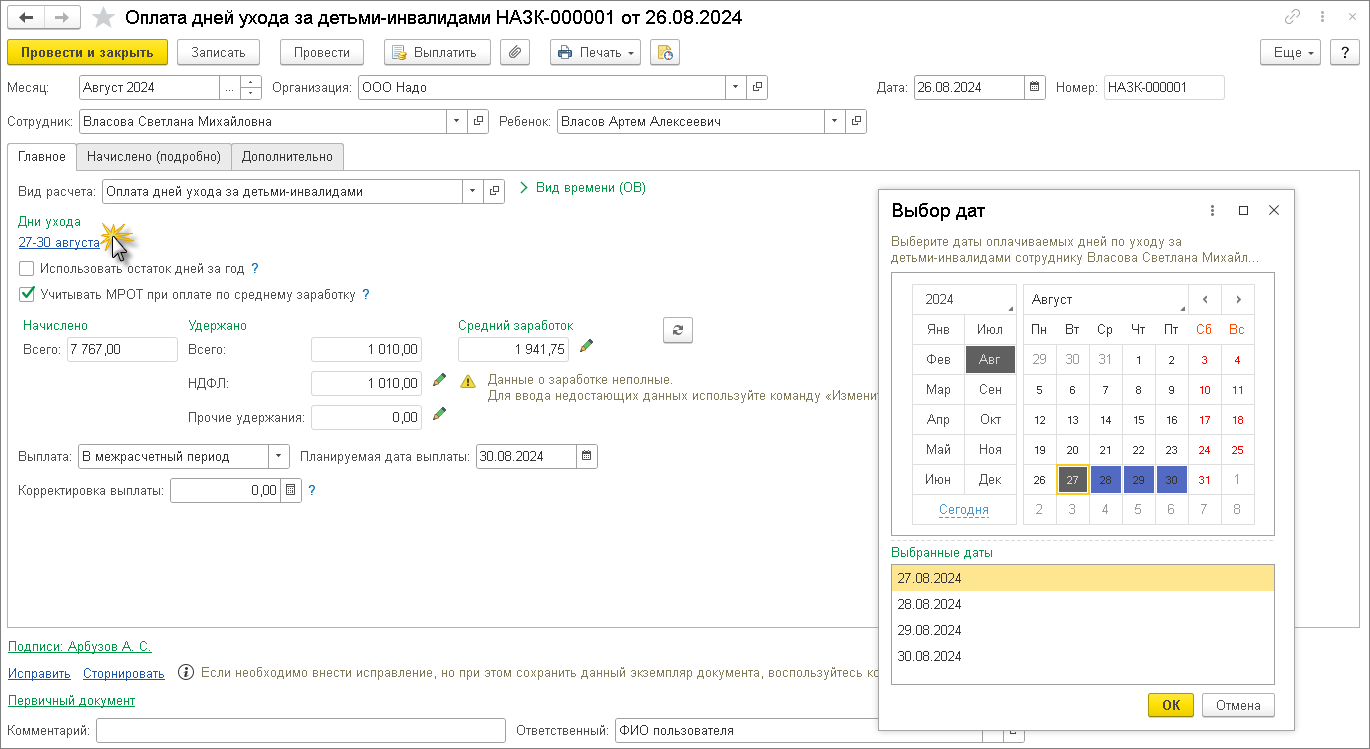Open the 2024 year selector in calendar

pos(964,299)
